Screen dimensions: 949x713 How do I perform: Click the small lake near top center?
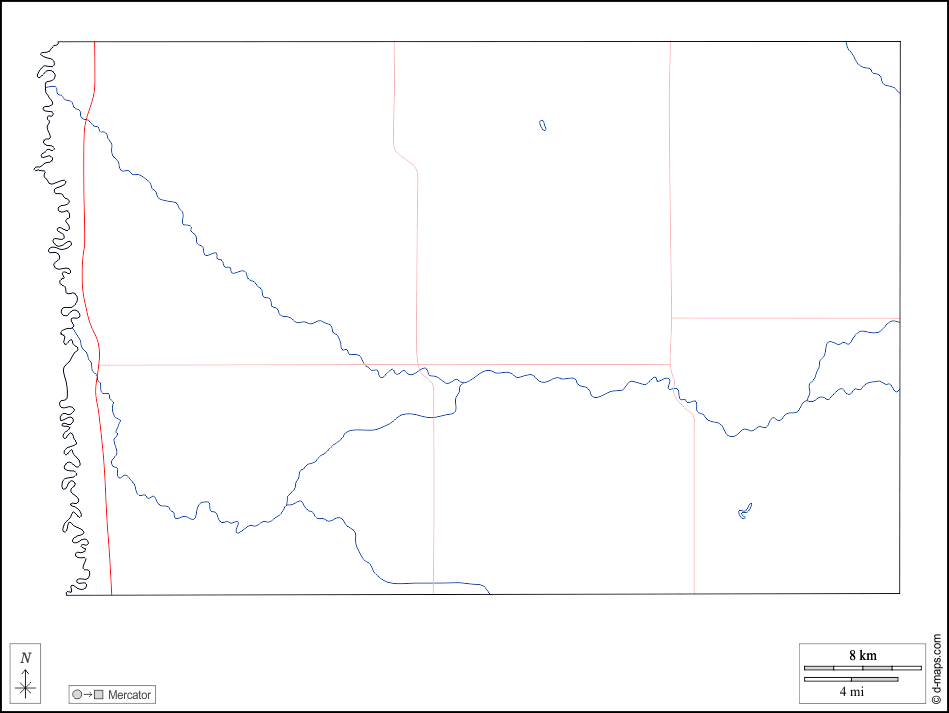tap(542, 126)
